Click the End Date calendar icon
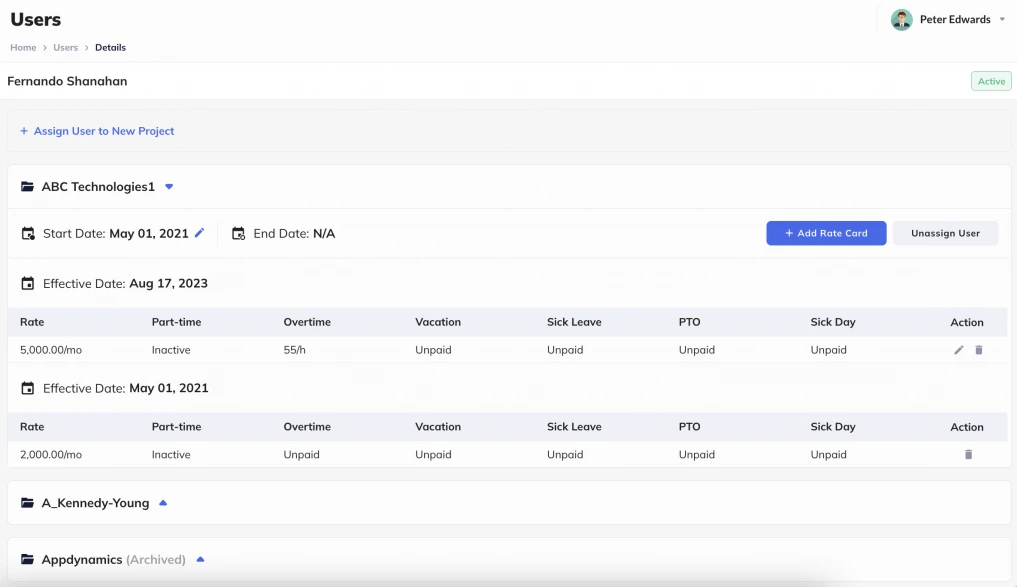Screen dimensions: 1017x587 coord(239,234)
